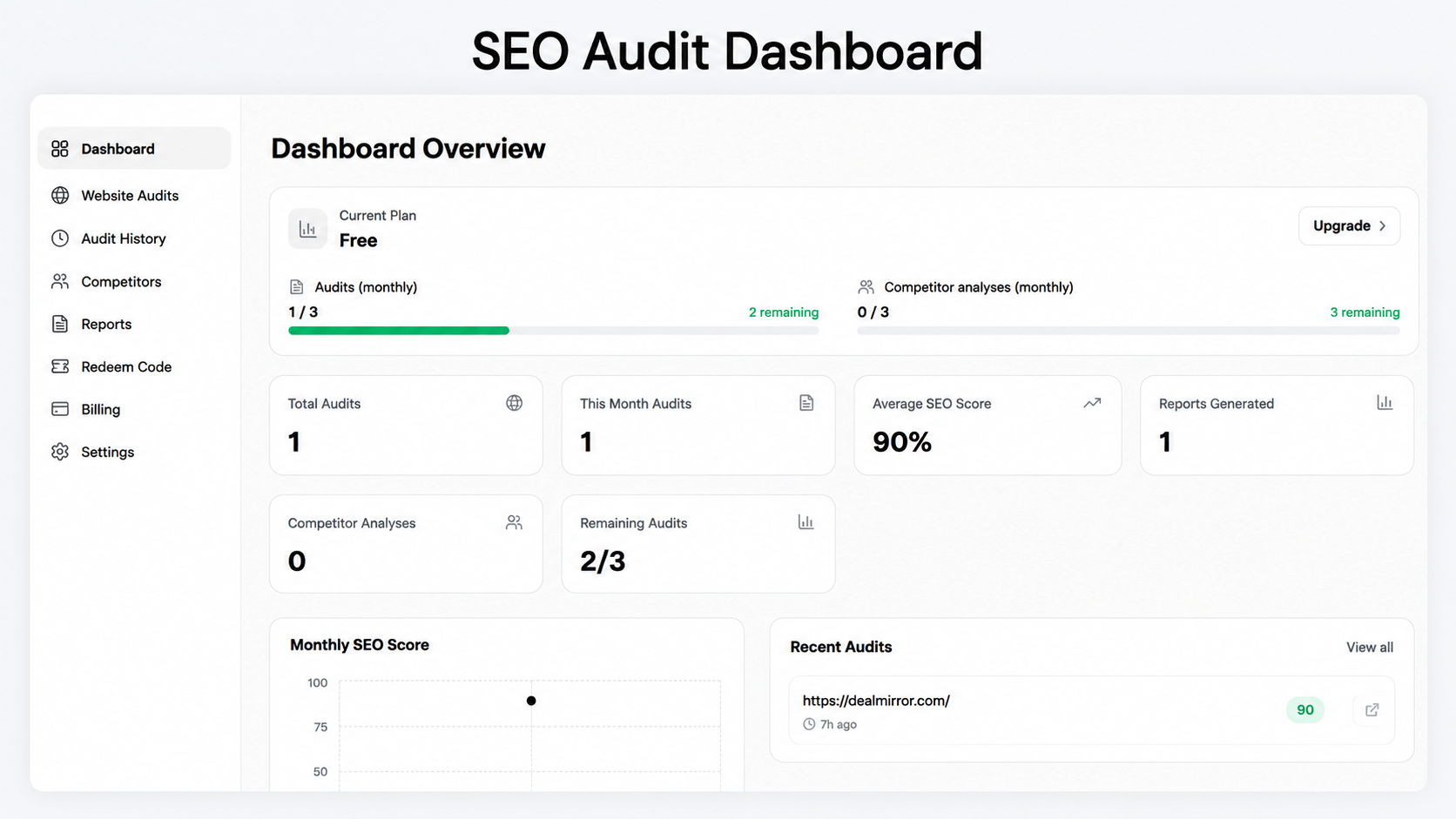The height and width of the screenshot is (819, 1456).
Task: Click the Audits (monthly) green progress bar
Action: (399, 331)
